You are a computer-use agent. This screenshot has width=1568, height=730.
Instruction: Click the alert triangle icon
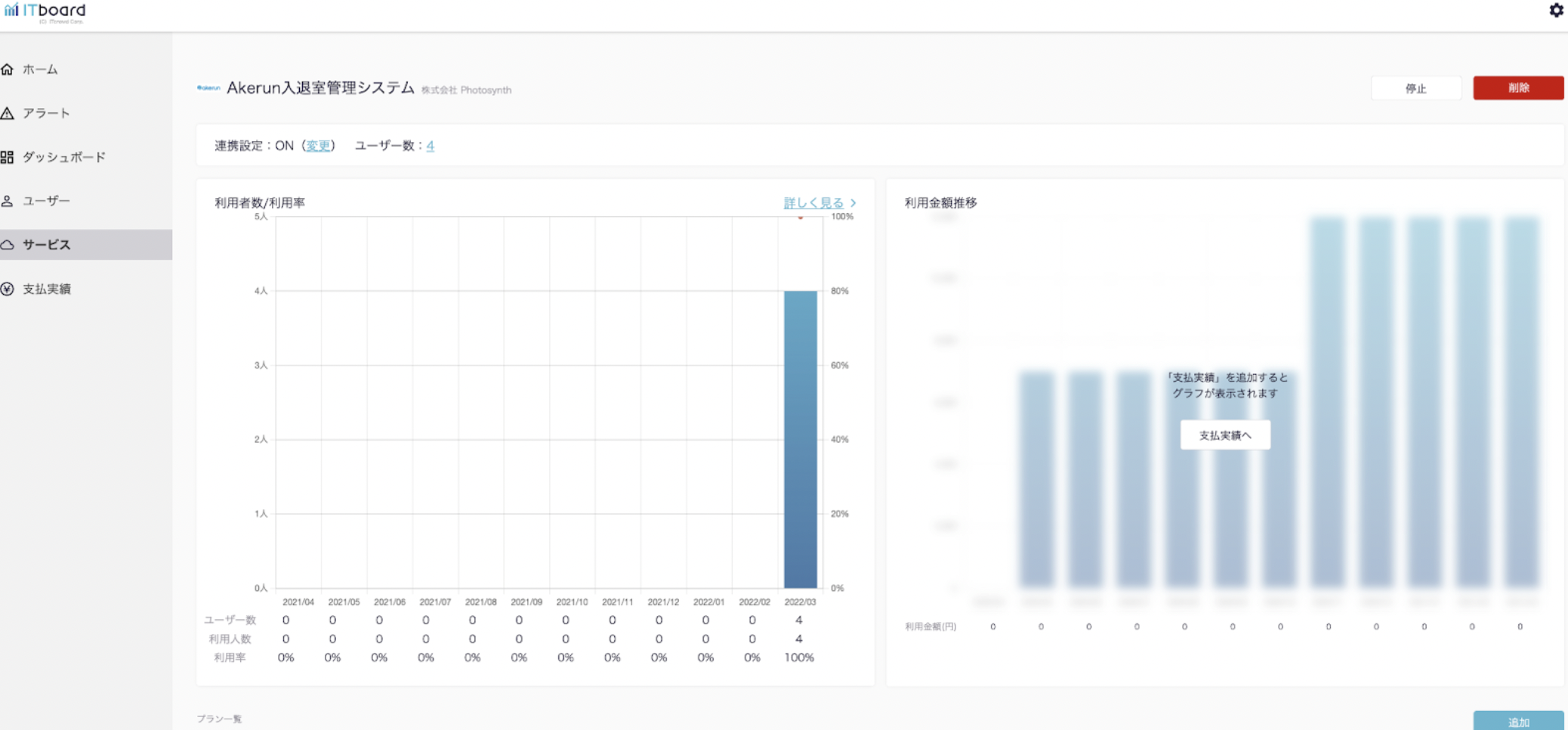8,113
